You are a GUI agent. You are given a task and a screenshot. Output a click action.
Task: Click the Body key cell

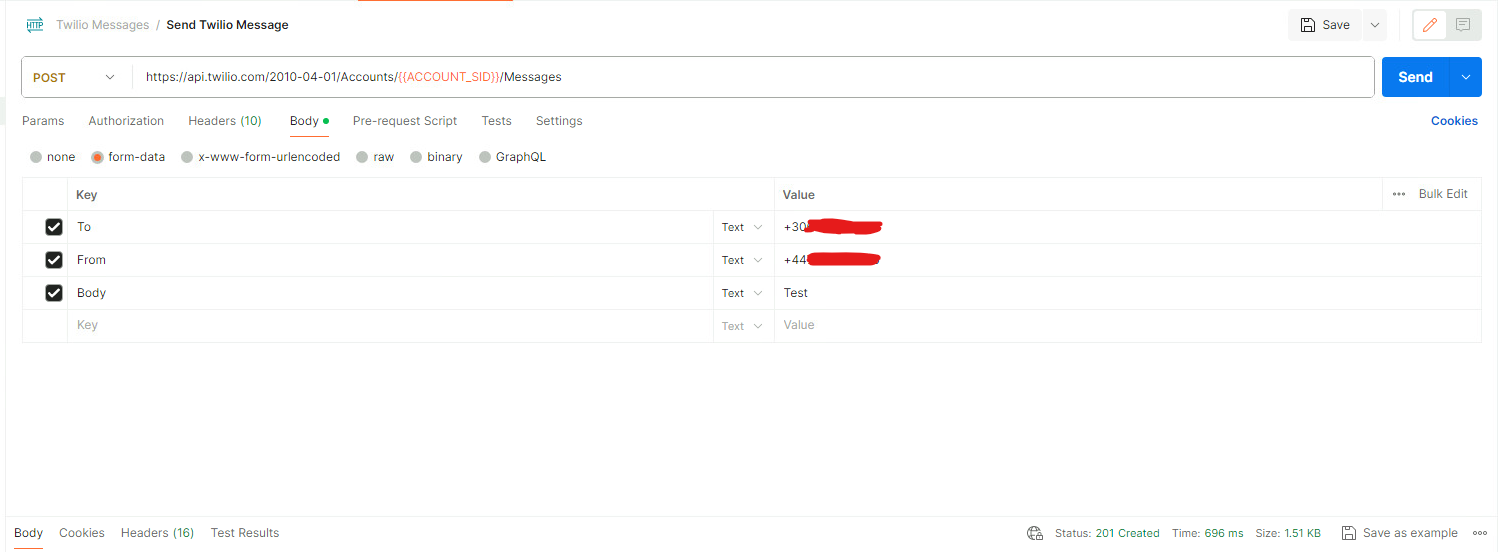pyautogui.click(x=390, y=293)
